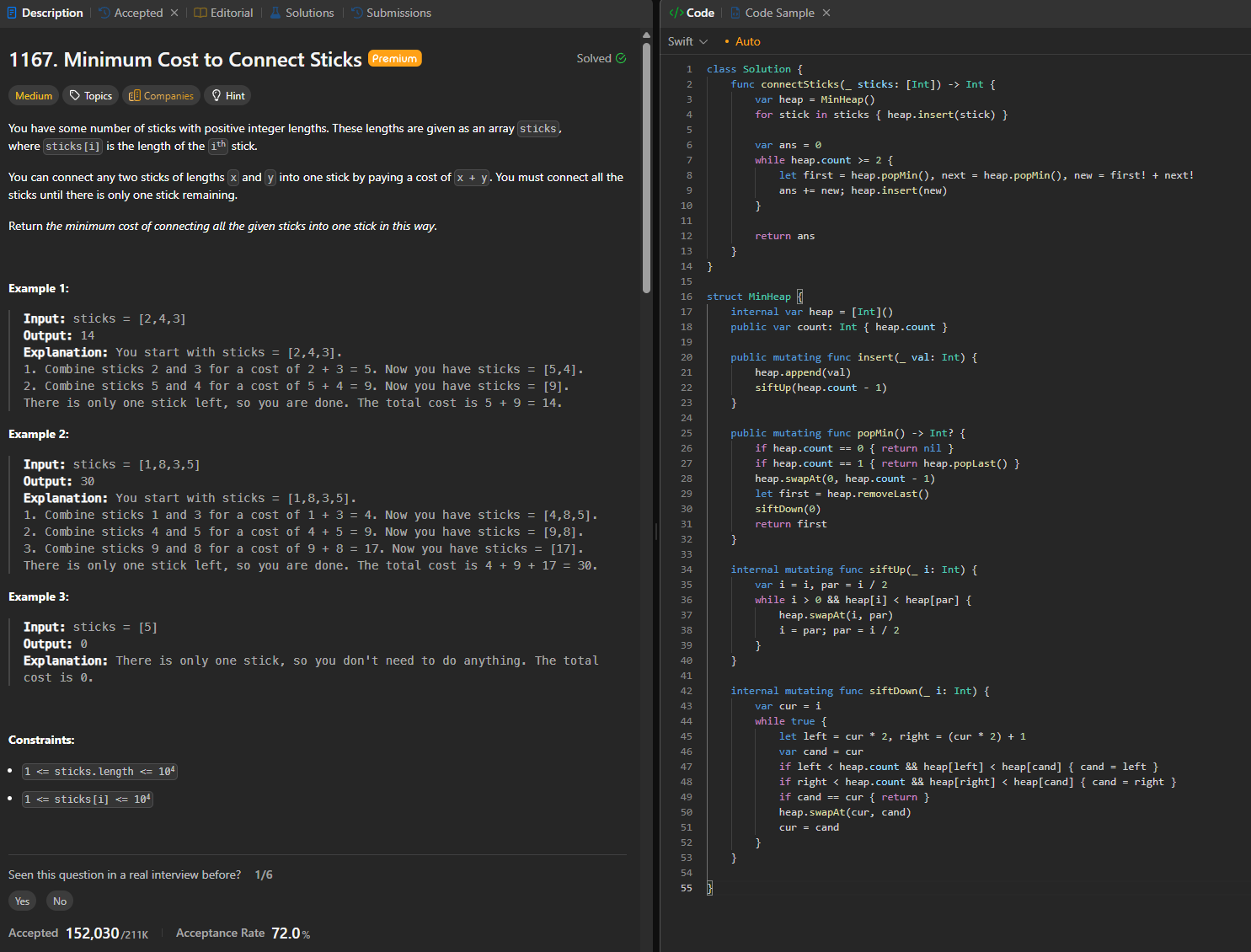Click the description scrollbar thumb

[646, 167]
